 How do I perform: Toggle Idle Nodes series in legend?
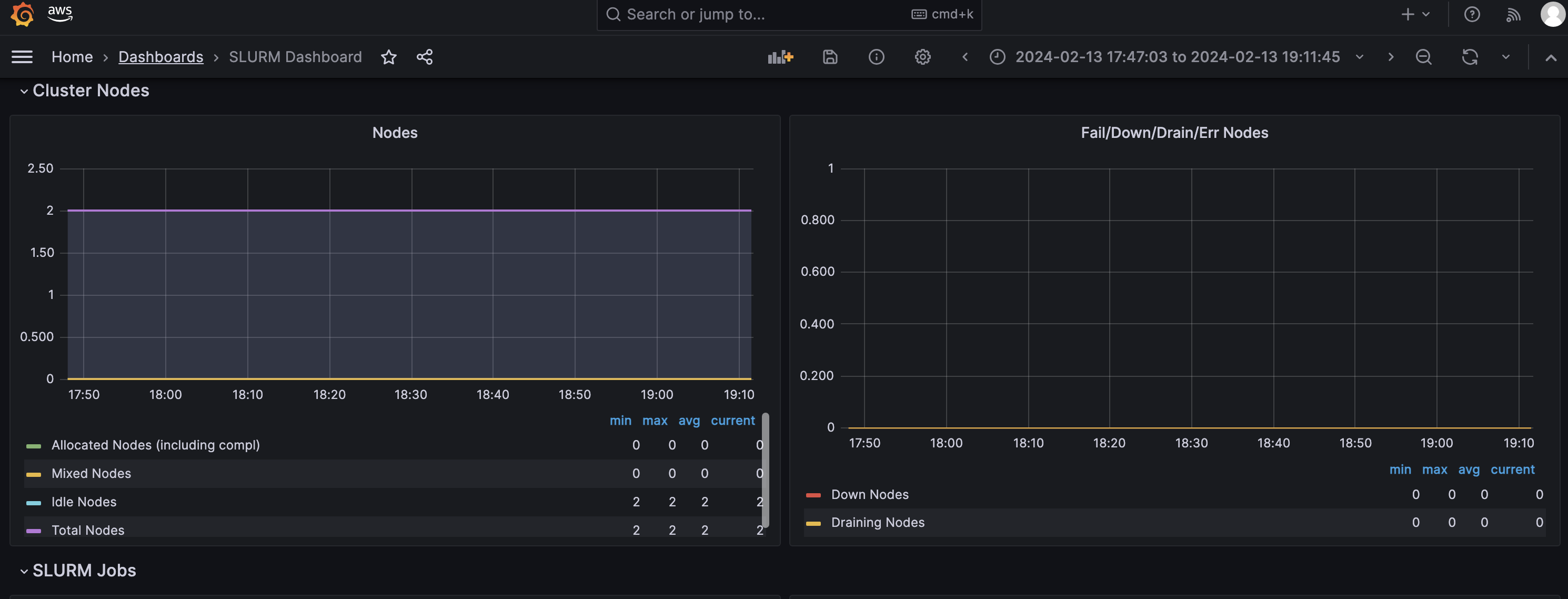click(84, 502)
